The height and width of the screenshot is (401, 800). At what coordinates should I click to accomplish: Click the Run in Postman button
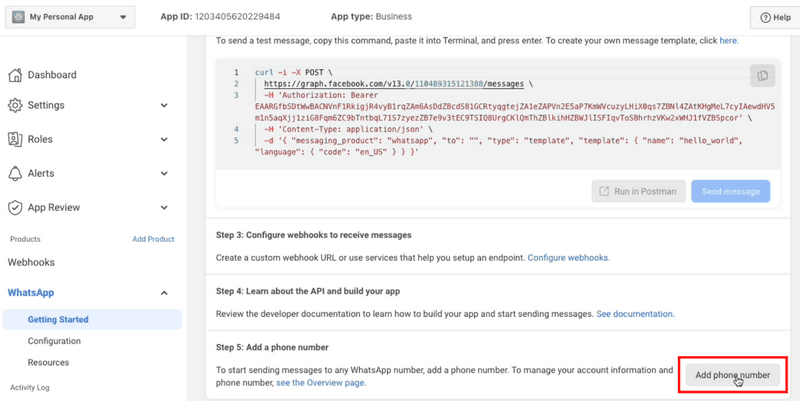click(639, 191)
